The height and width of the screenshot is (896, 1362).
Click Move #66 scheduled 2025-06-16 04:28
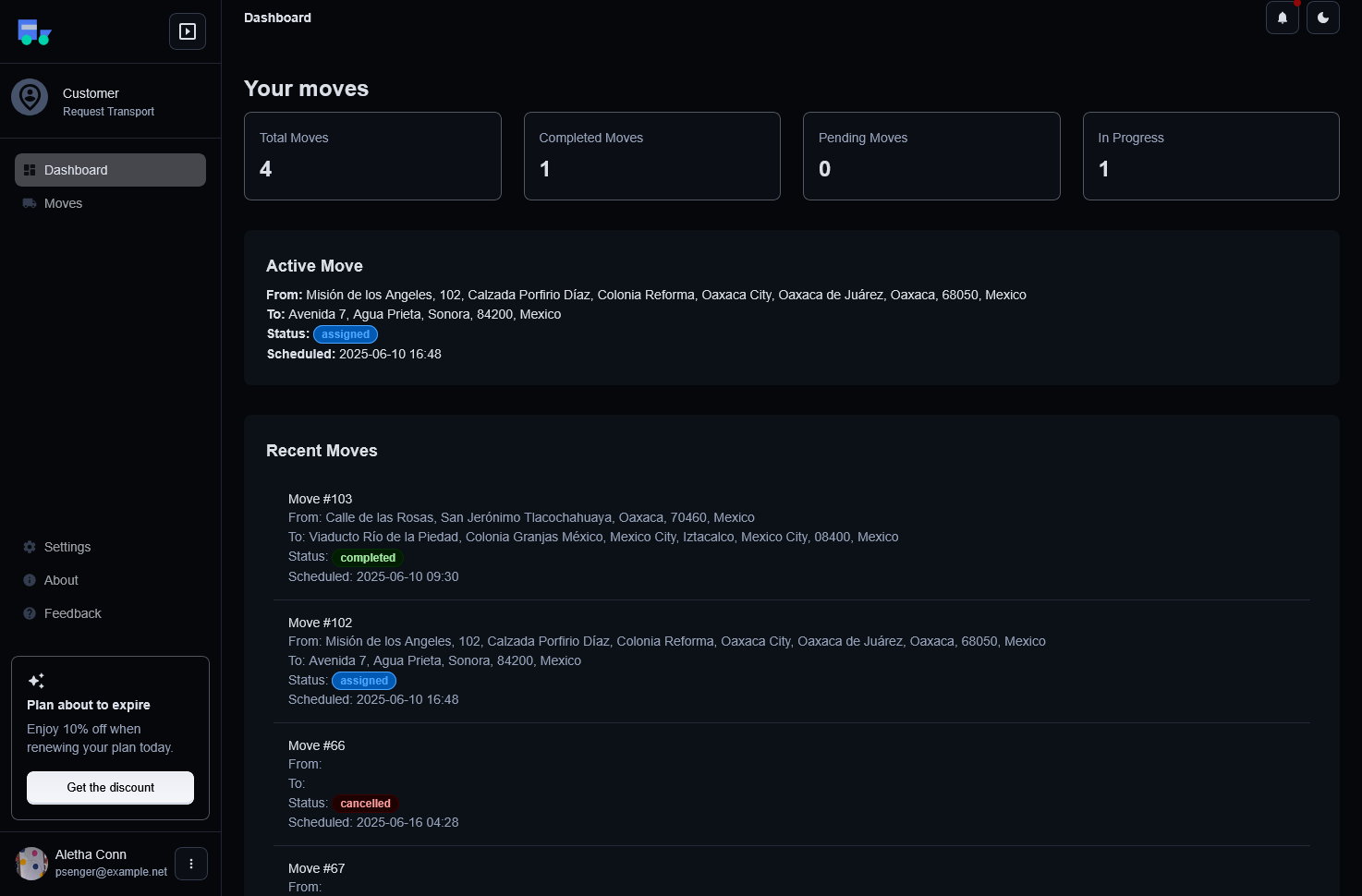click(x=373, y=822)
